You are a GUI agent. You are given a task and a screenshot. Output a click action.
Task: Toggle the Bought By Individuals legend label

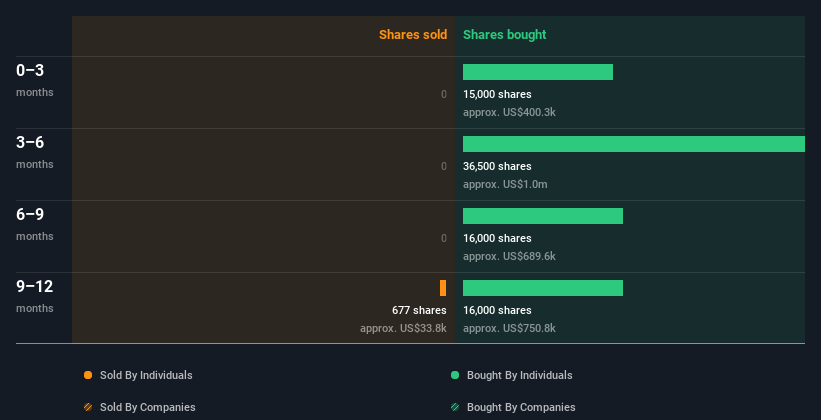pos(519,375)
